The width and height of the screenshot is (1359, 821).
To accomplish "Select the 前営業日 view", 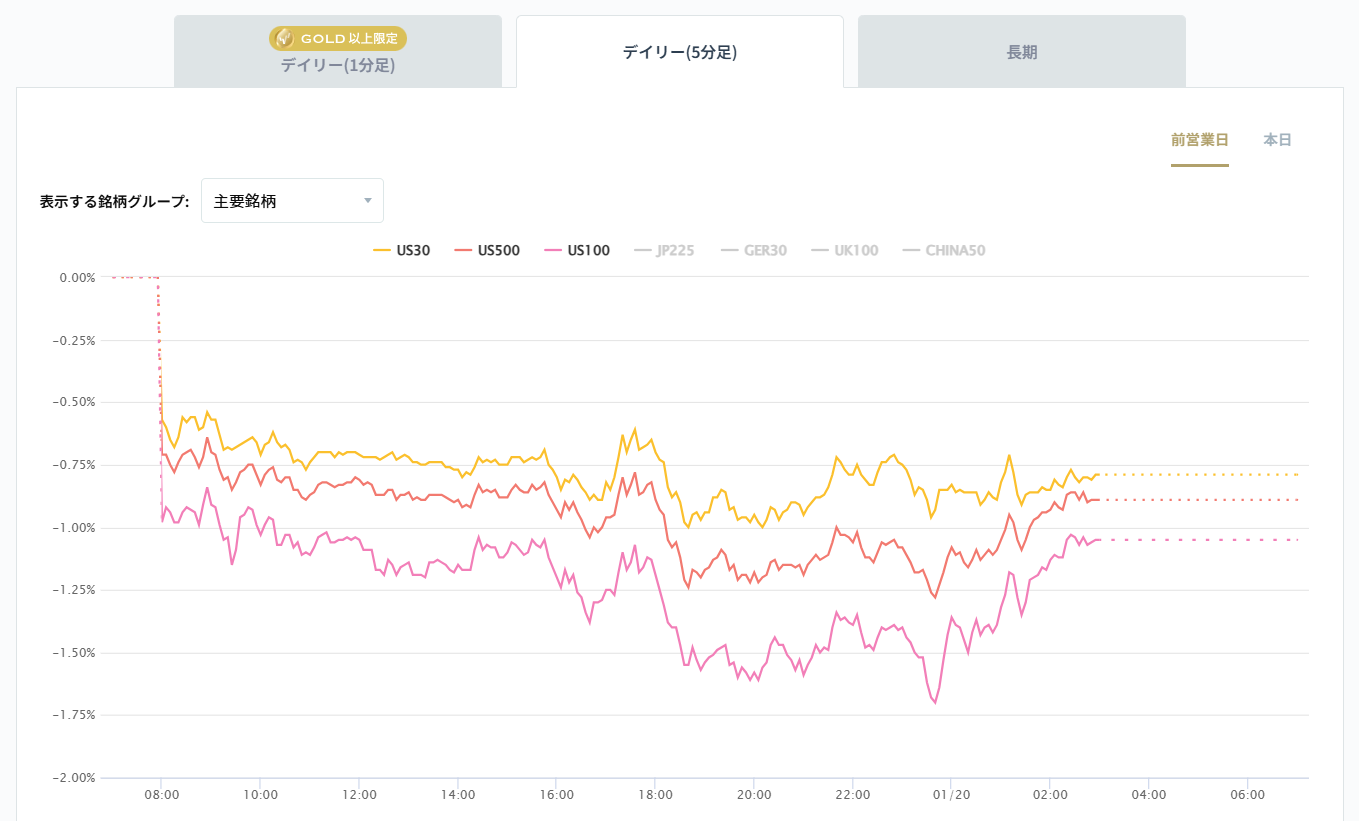I will [x=1200, y=140].
